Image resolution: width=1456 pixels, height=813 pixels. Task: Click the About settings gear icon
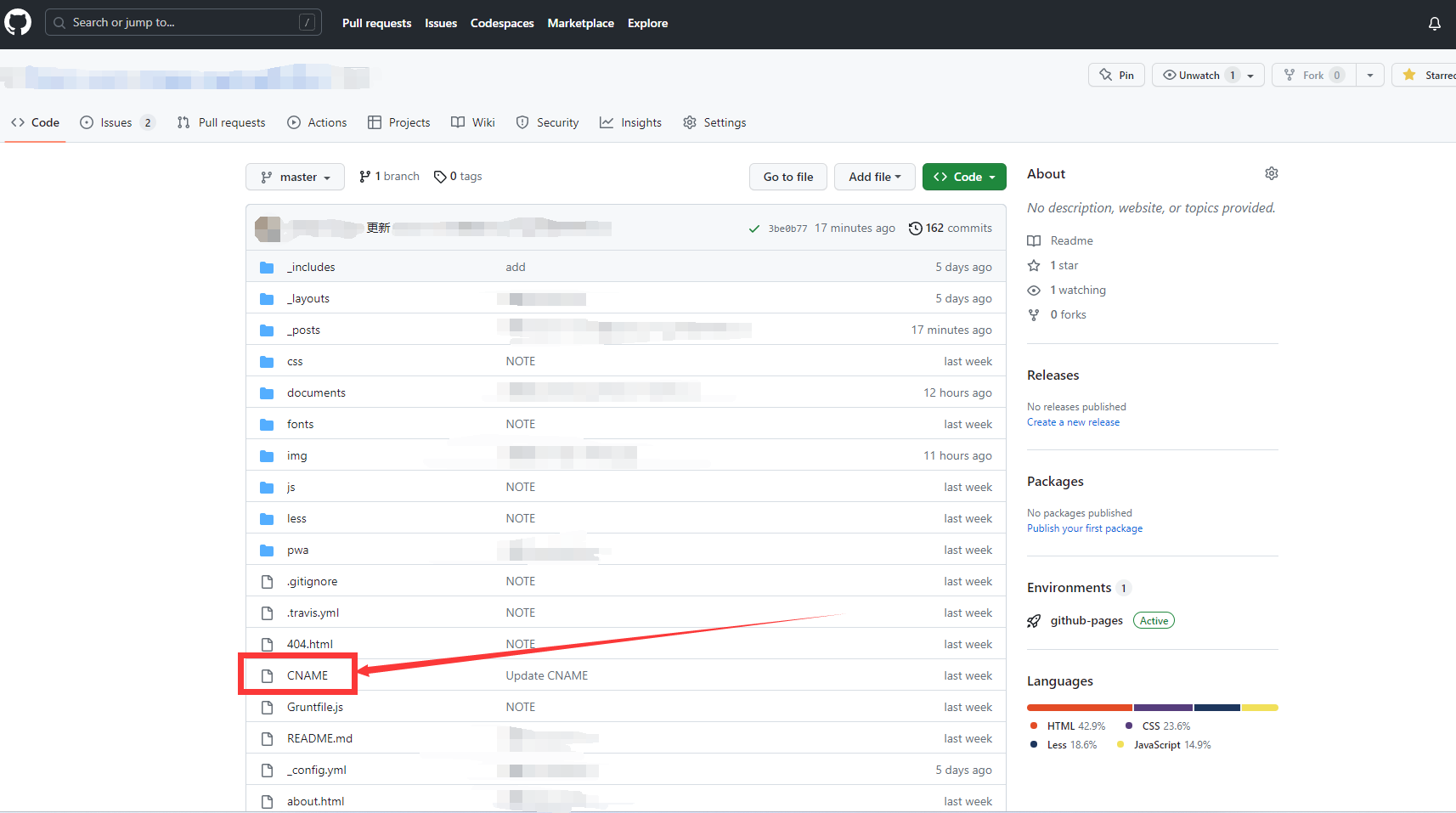point(1271,173)
